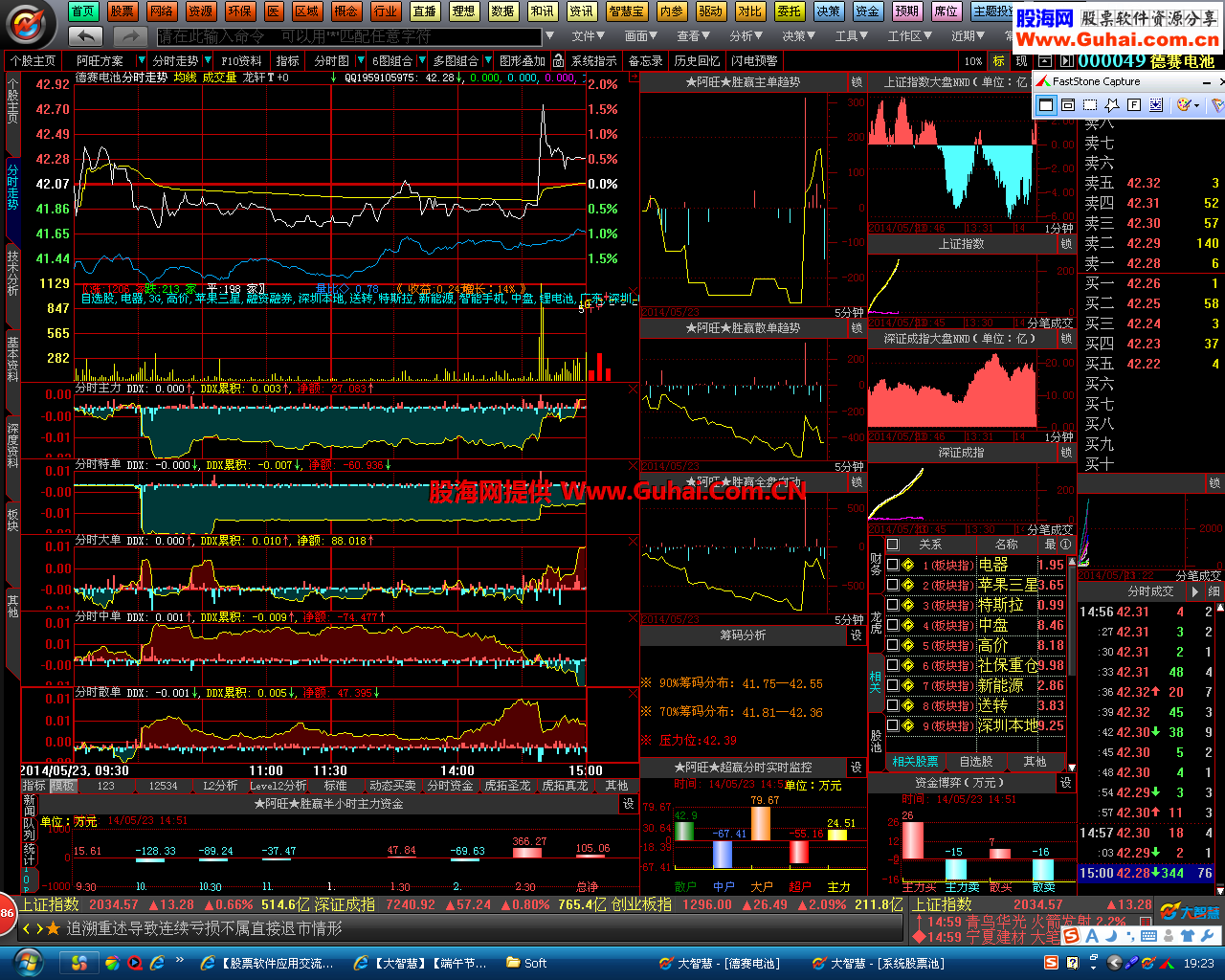Click the Windows Start orb
This screenshot has height=980, width=1225.
[x=29, y=962]
